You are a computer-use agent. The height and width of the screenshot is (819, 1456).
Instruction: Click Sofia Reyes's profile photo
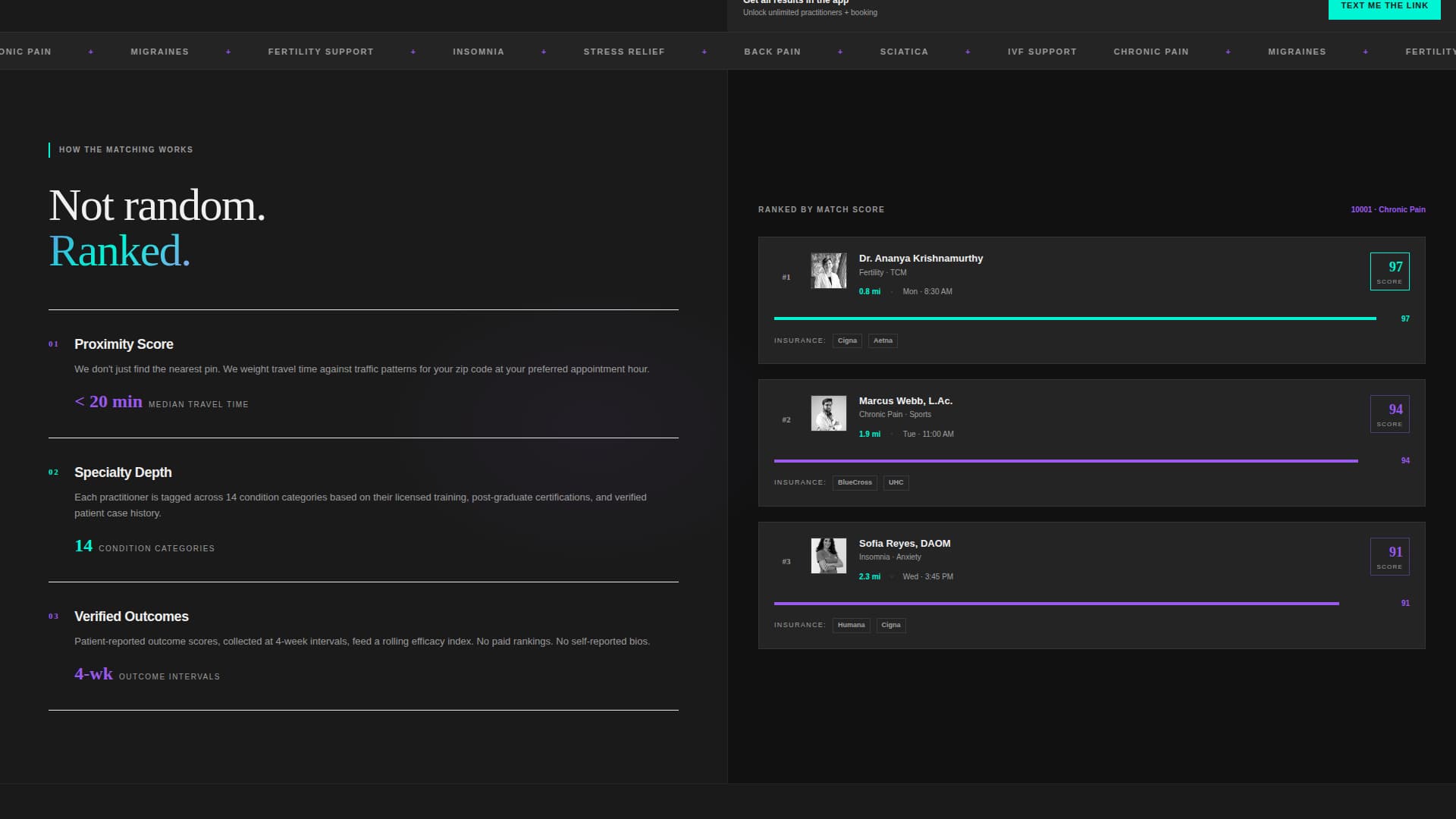tap(828, 556)
